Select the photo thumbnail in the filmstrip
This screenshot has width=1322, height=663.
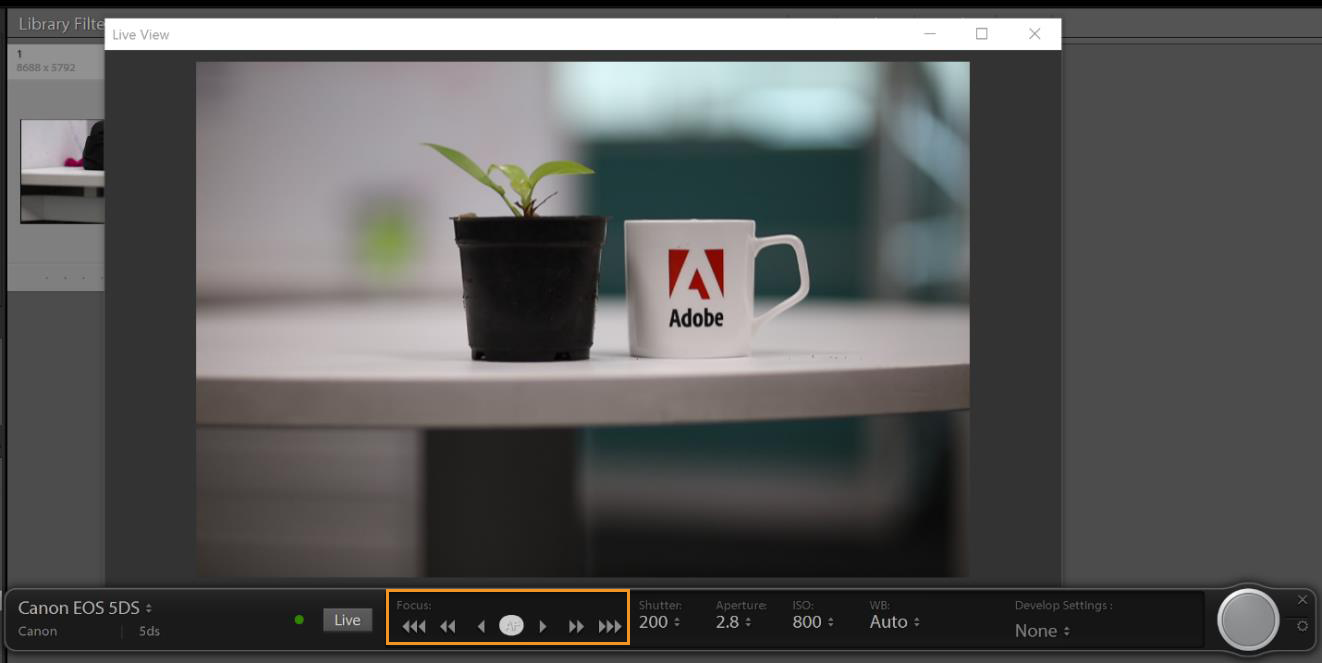click(x=62, y=170)
